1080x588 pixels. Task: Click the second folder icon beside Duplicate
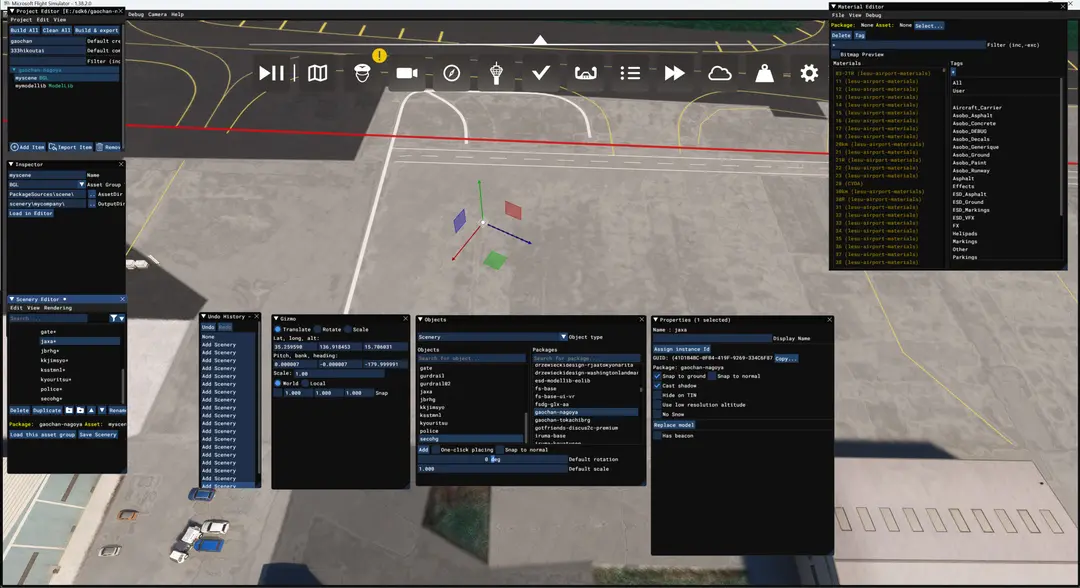click(x=80, y=410)
